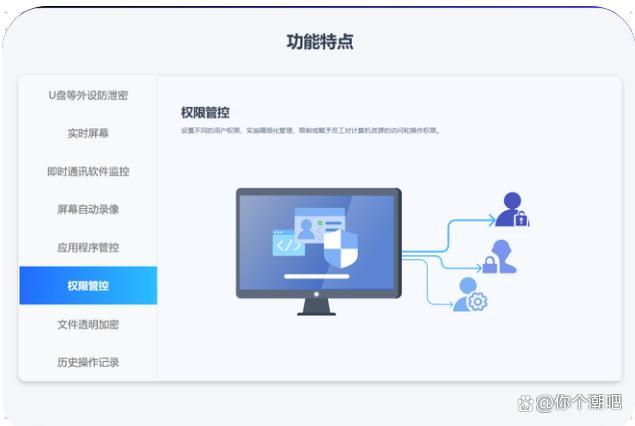
Task: Click the code window icon on monitor
Action: (289, 243)
